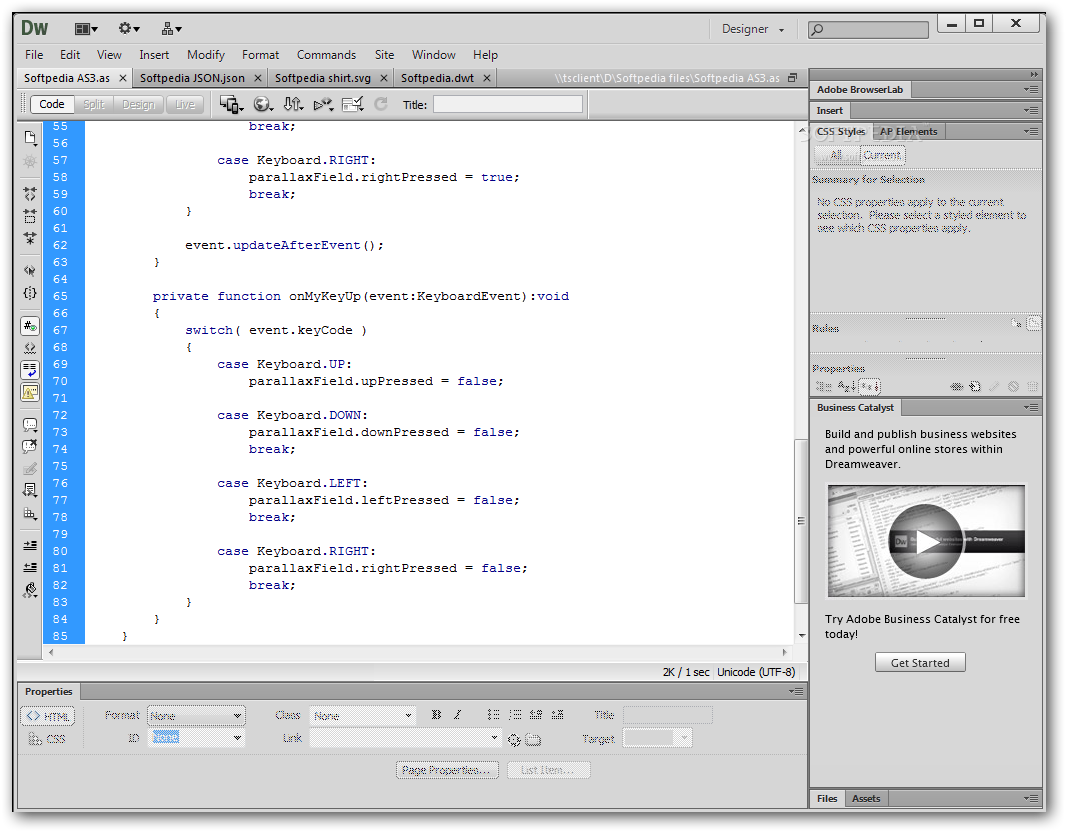Screen dimensions: 1066x832
Task: Click the Recent Snippets icon
Action: pyautogui.click(x=30, y=490)
